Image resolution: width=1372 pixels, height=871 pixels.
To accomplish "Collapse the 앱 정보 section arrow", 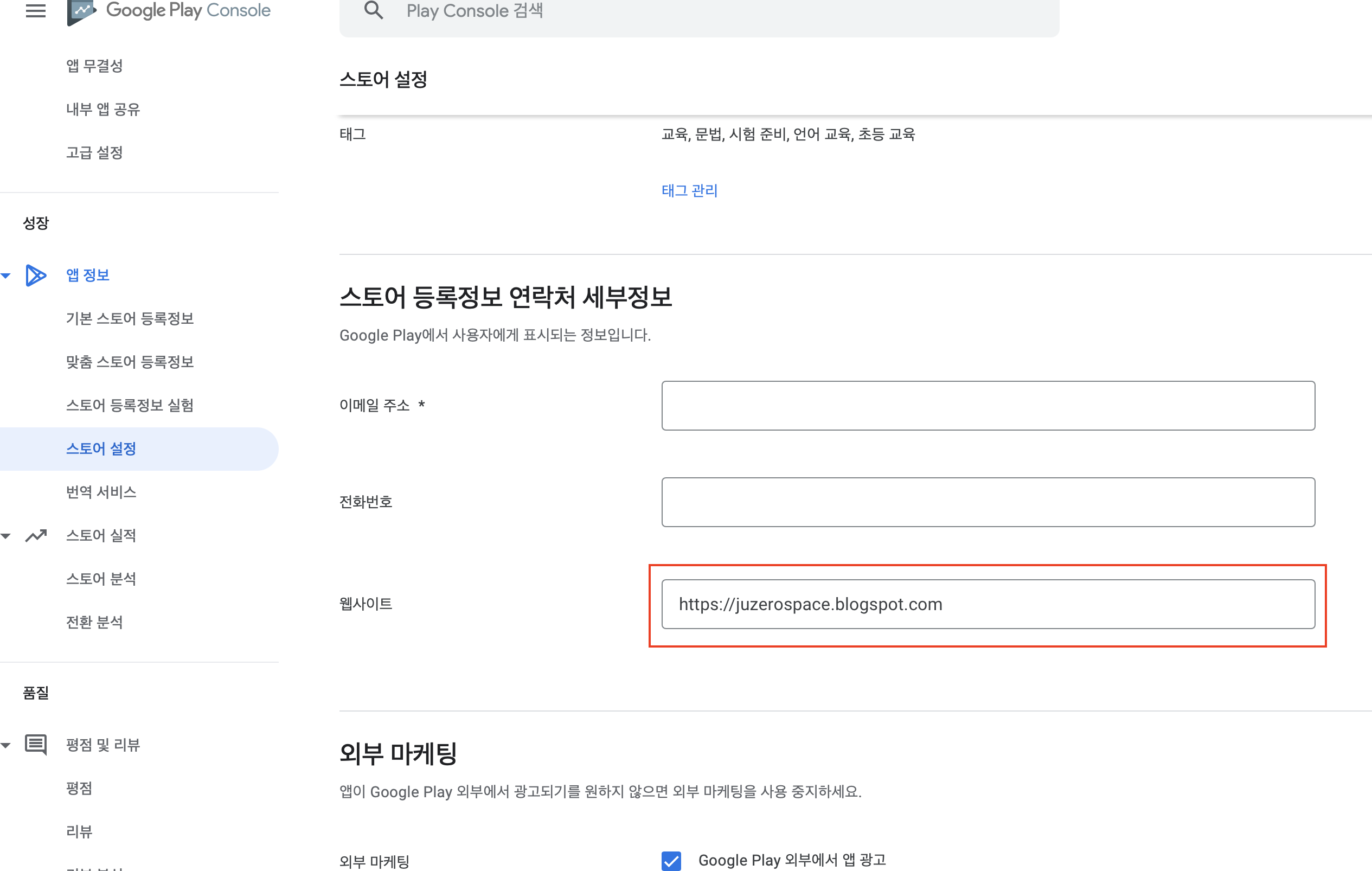I will pos(6,276).
